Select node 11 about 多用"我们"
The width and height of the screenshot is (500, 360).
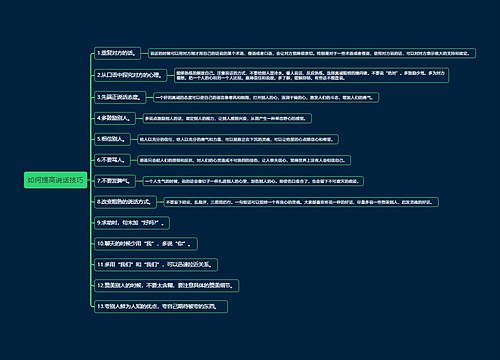coord(156,265)
